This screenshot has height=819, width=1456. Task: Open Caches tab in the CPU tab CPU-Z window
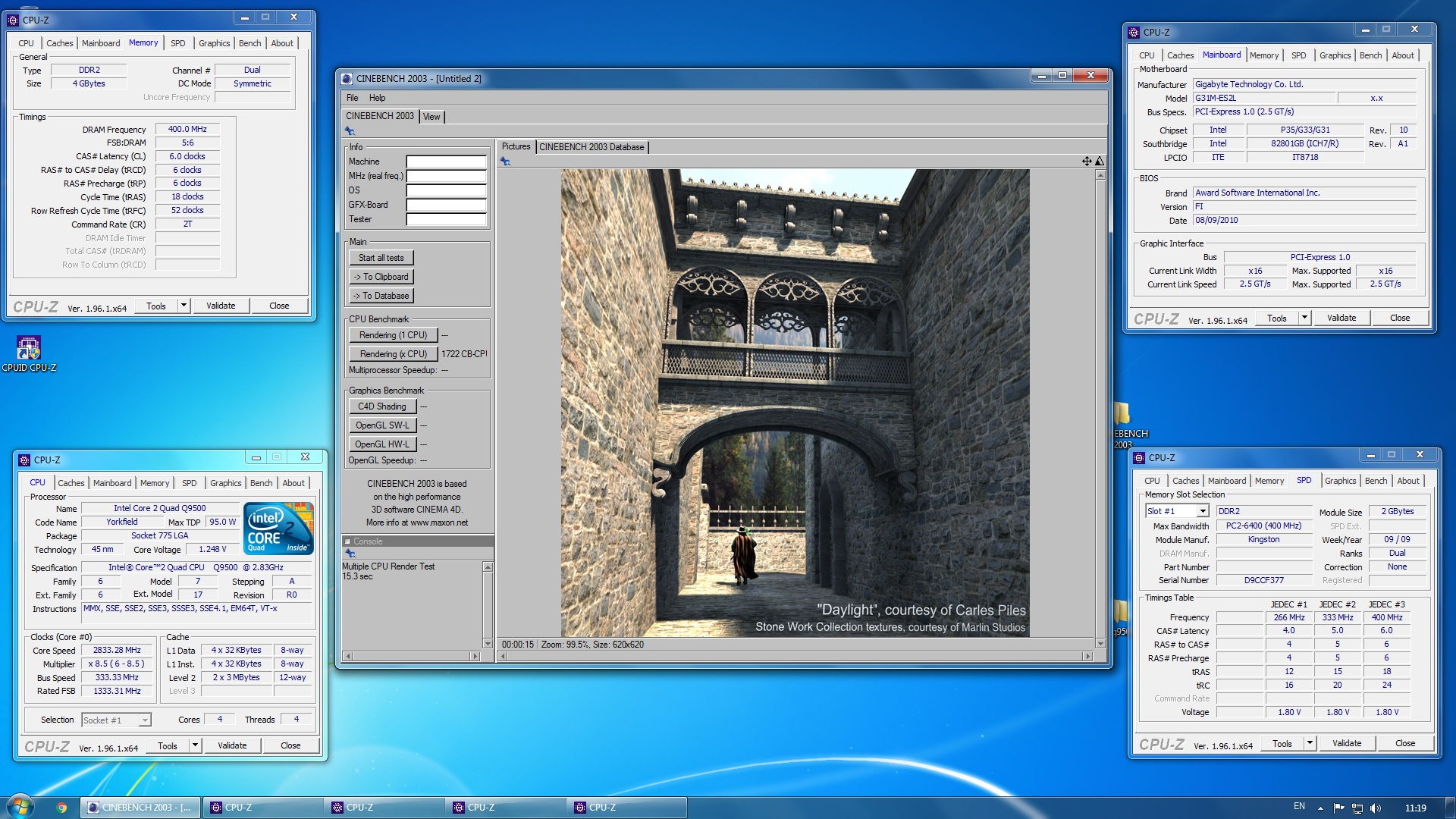coord(71,483)
